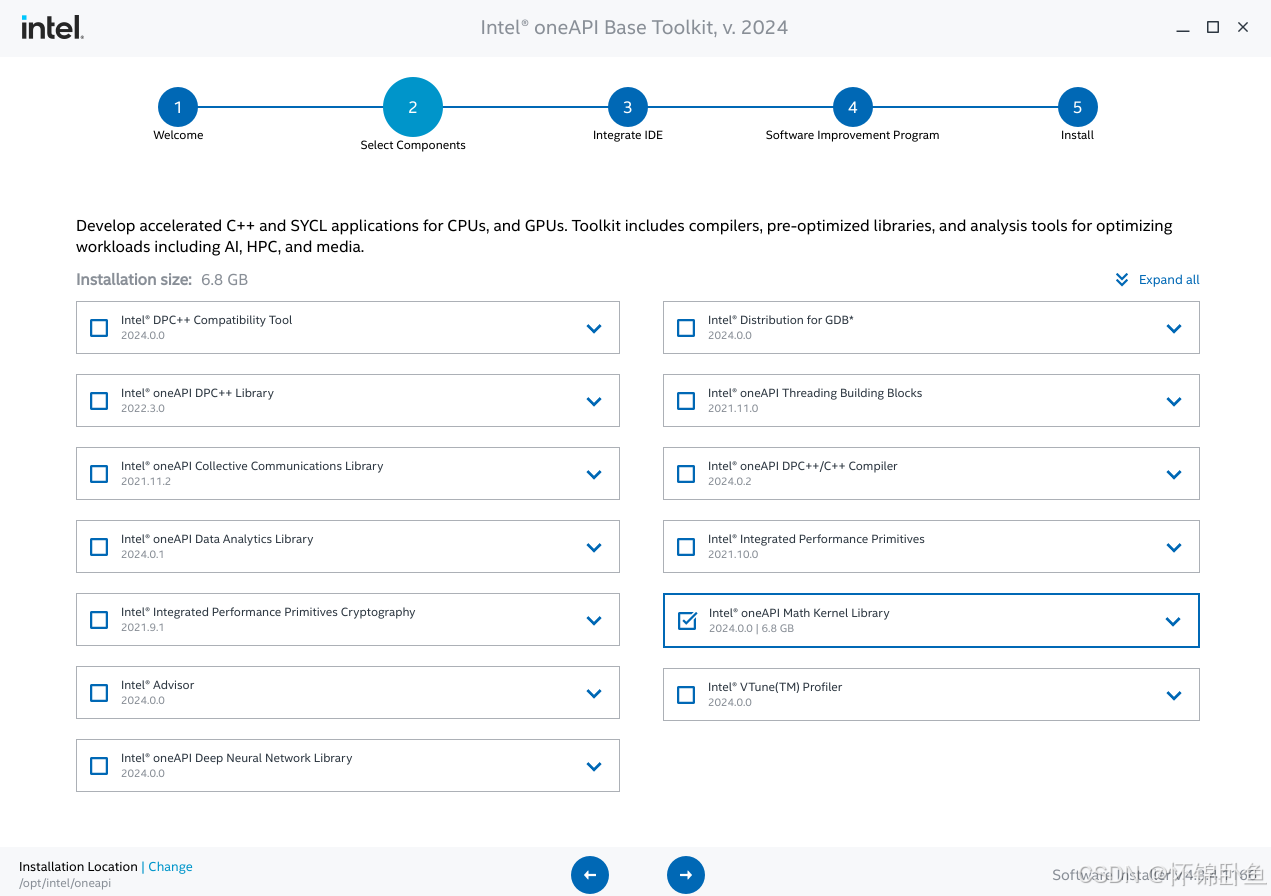Expand Deep Neural Network Library chevron

click(594, 766)
